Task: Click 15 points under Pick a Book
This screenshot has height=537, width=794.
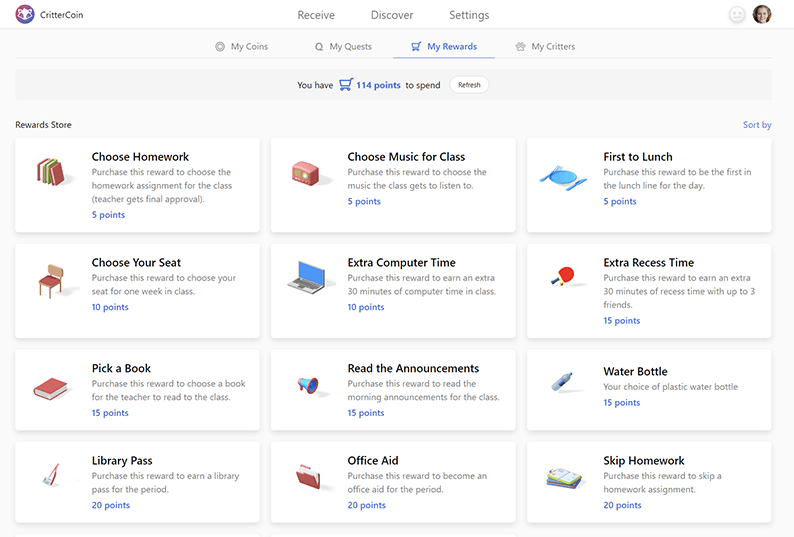Action: (110, 413)
